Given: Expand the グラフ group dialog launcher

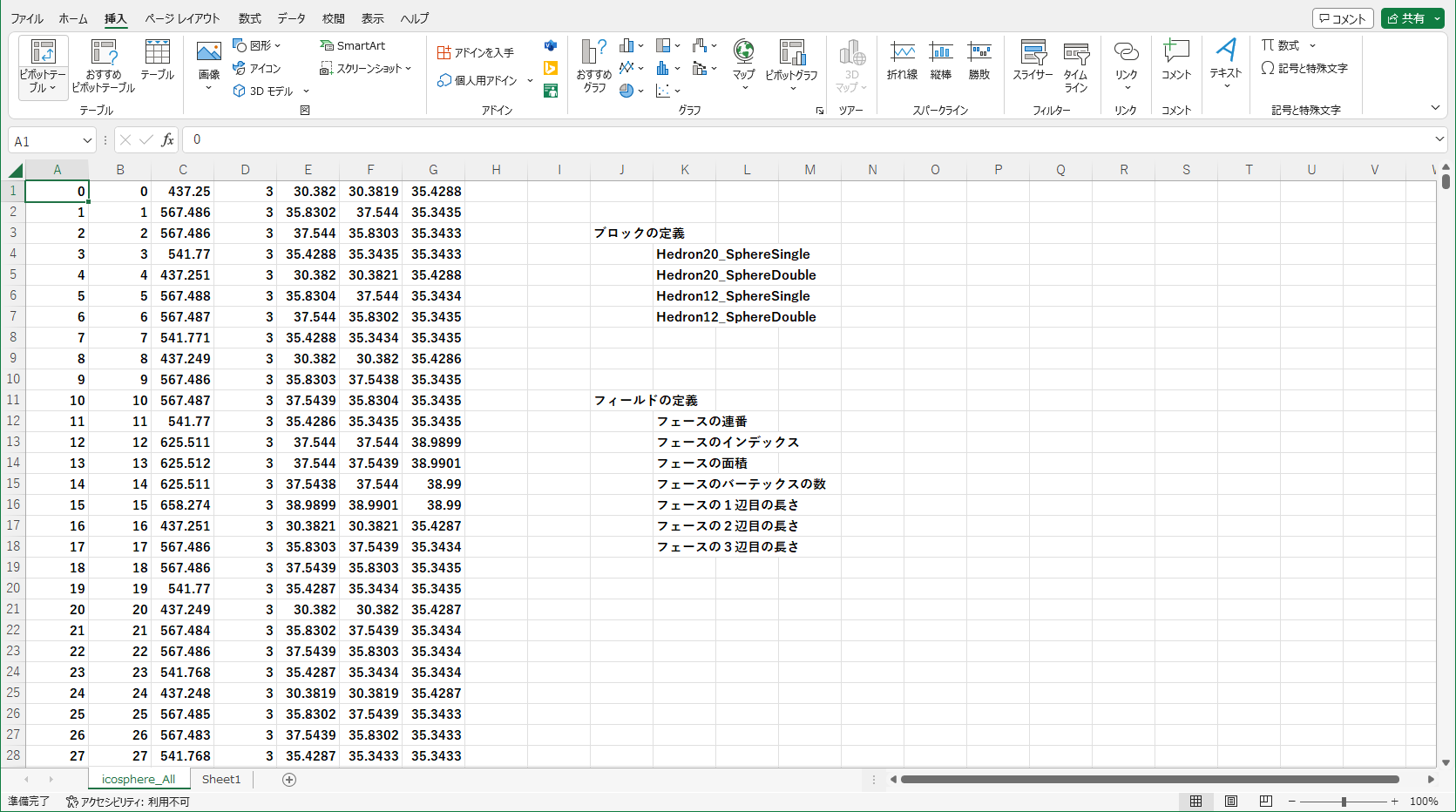Looking at the screenshot, I should pos(820,111).
